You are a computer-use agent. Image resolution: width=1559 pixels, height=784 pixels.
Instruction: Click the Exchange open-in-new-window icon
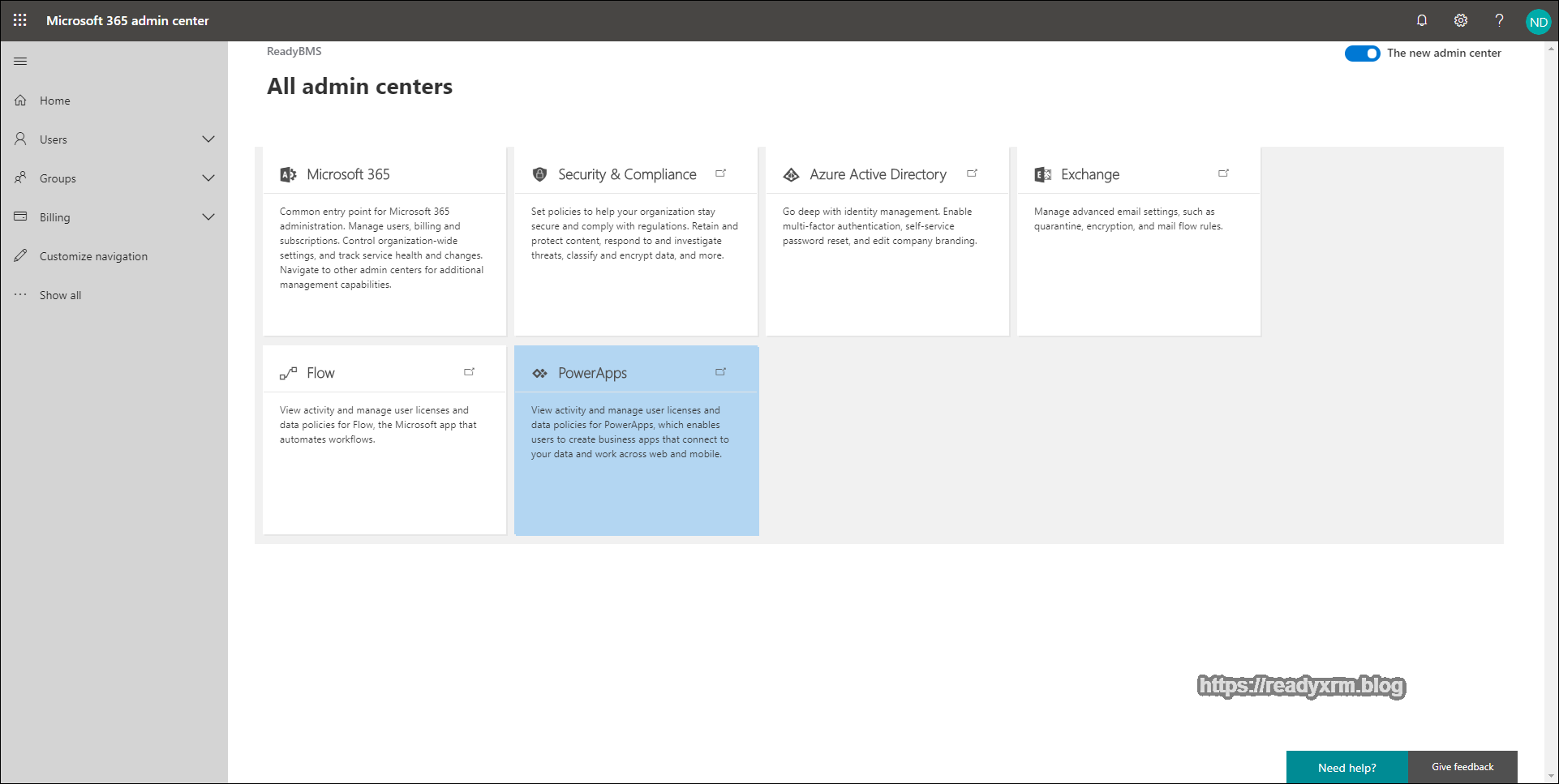click(1223, 174)
